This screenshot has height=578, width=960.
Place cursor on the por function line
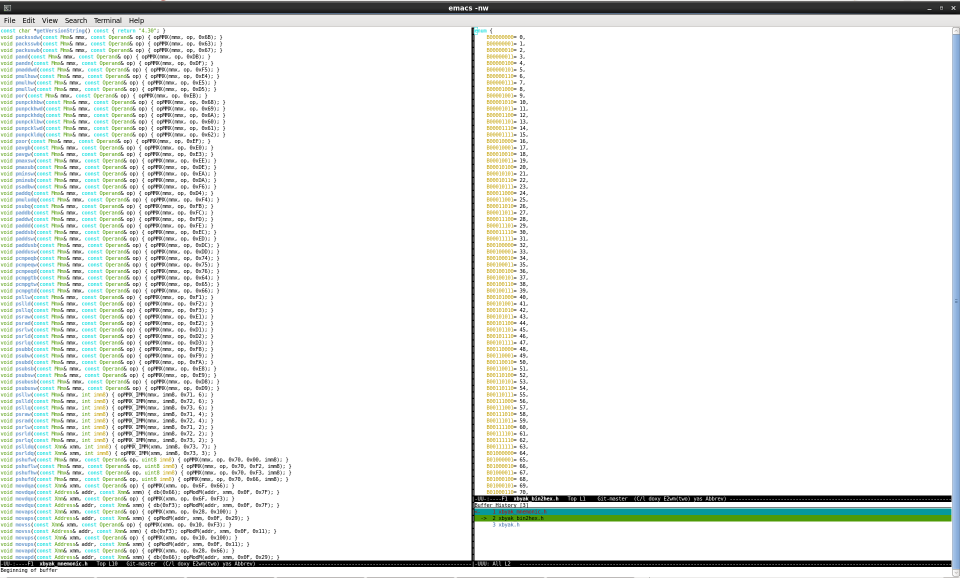(x=103, y=96)
